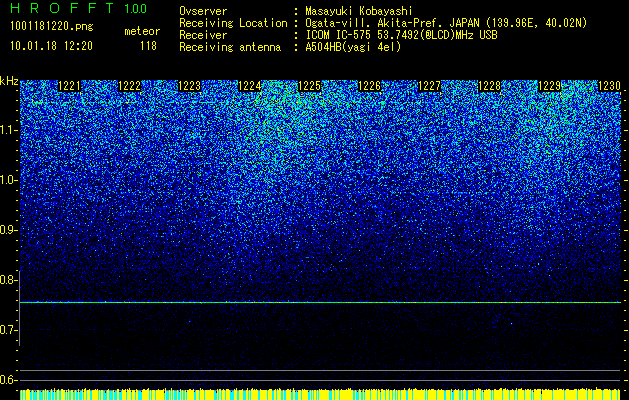The image size is (629, 400).
Task: Click the 1228 time marker
Action: [490, 86]
